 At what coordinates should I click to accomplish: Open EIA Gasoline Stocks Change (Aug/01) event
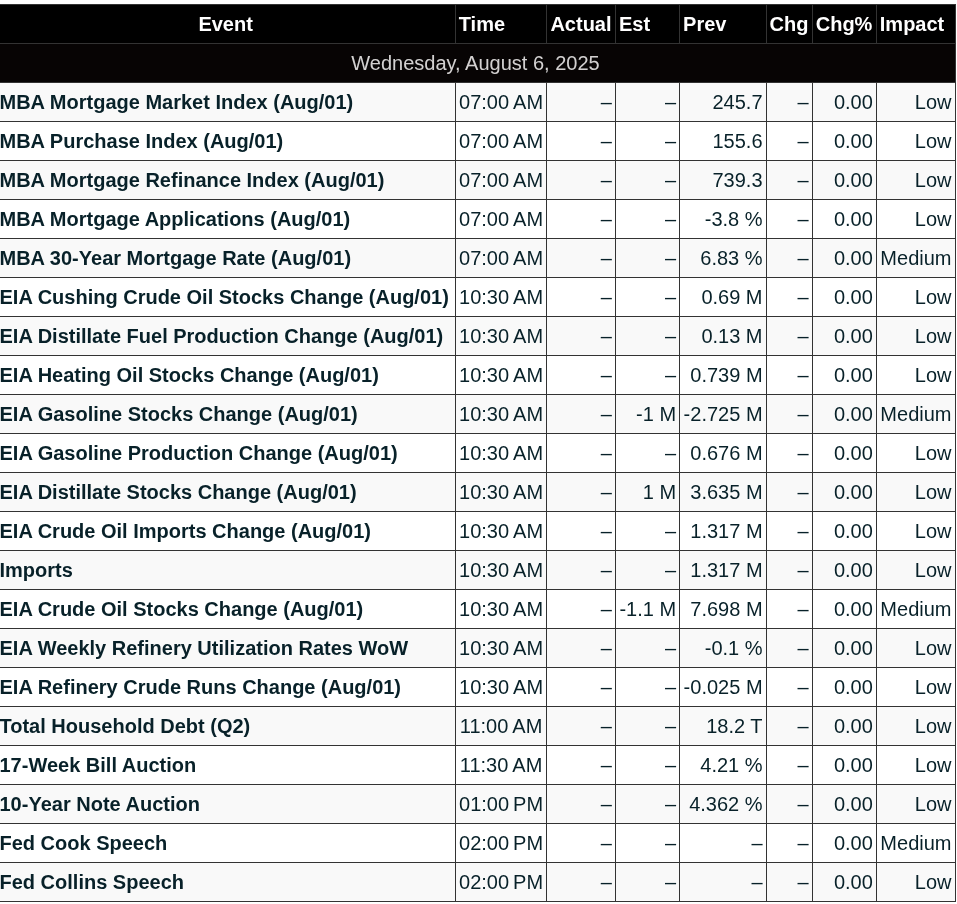click(179, 414)
